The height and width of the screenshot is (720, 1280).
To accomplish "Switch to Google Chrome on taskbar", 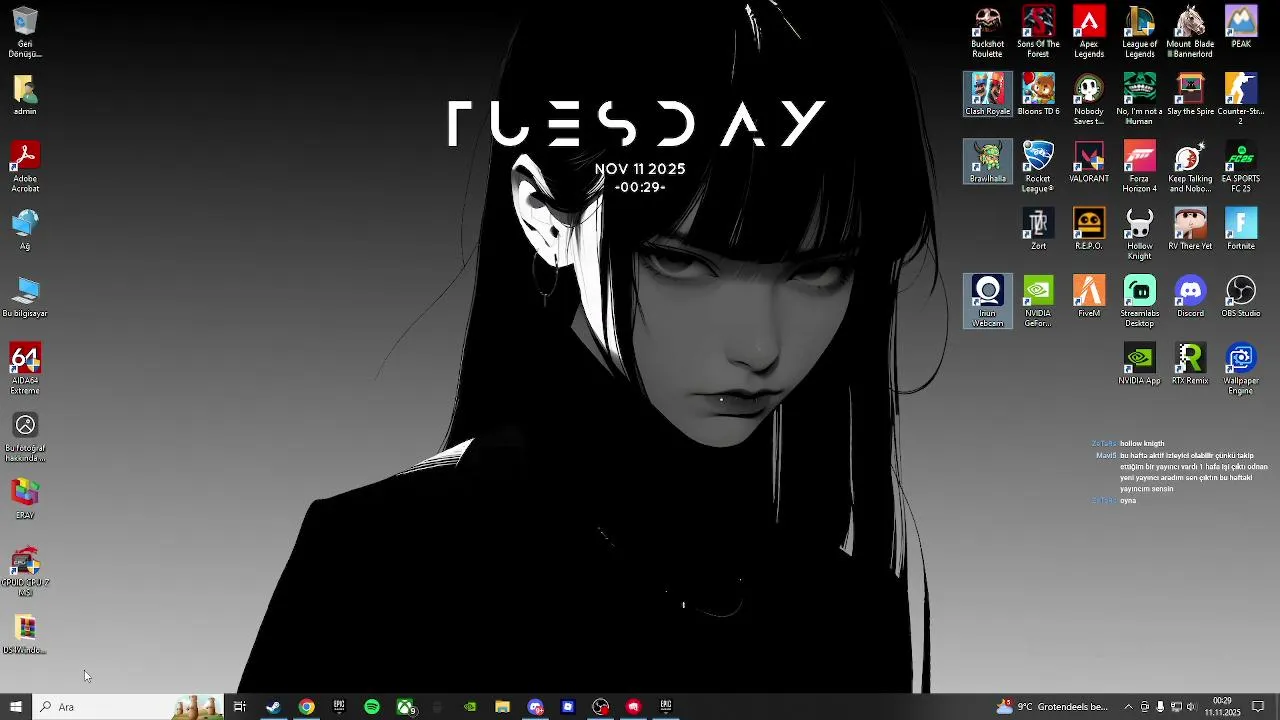I will 306,707.
